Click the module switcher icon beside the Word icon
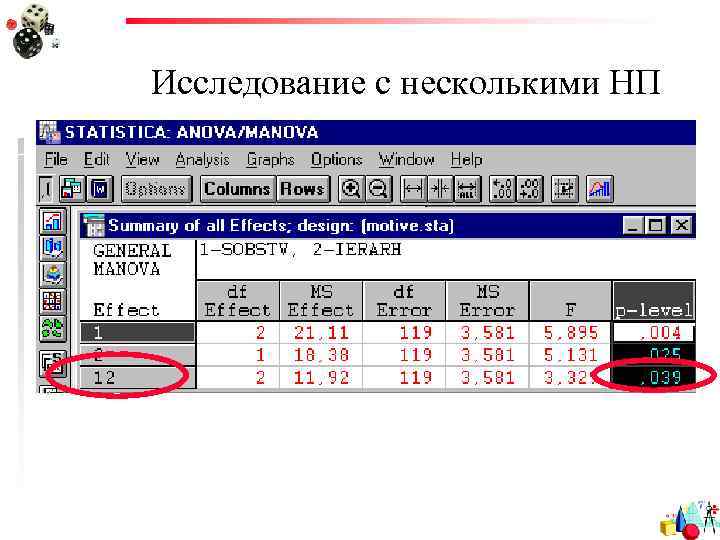Screen dimensions: 720x540 coord(72,189)
